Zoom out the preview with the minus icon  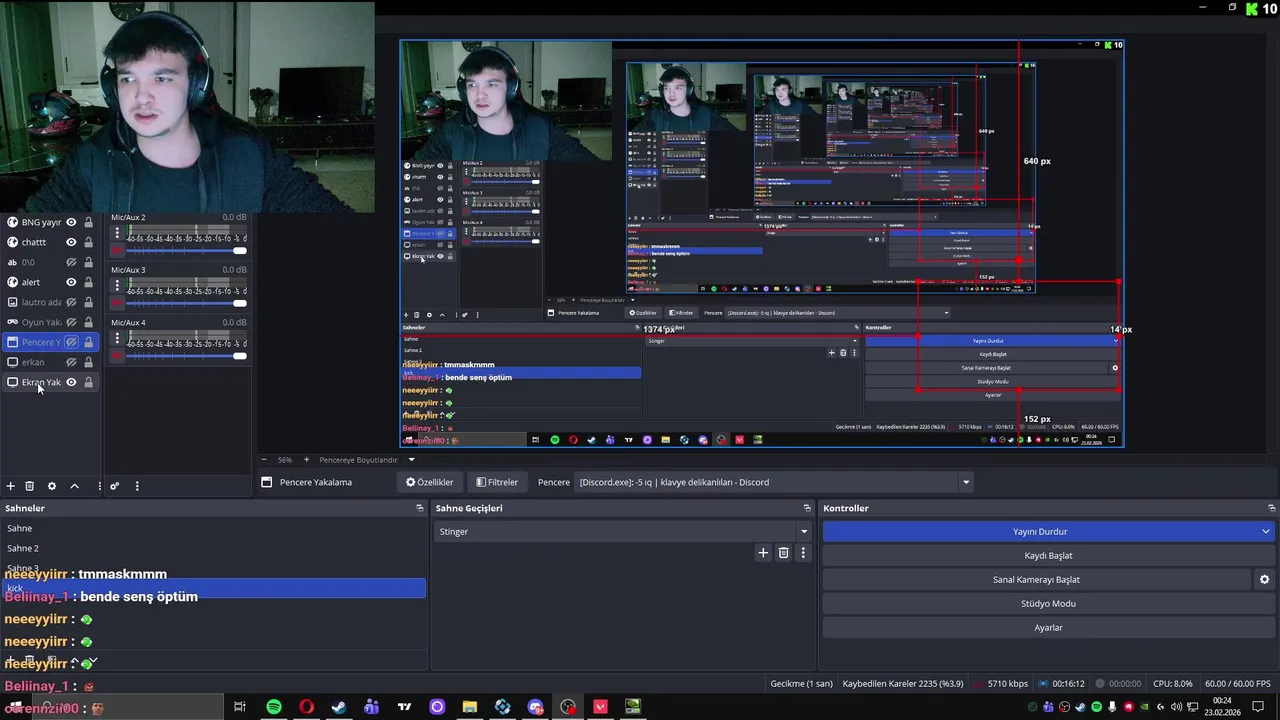point(264,460)
